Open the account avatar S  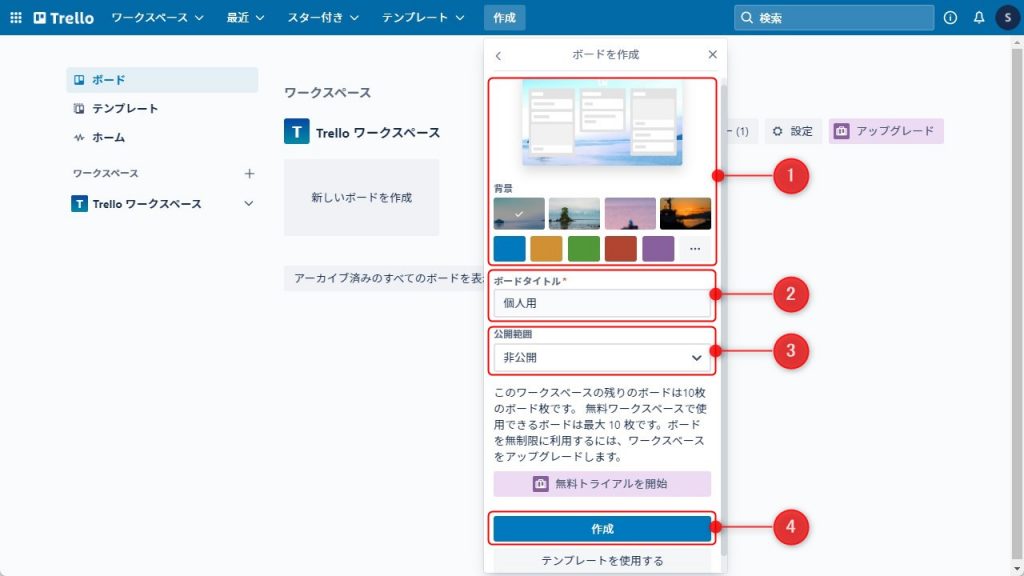pyautogui.click(x=1008, y=18)
